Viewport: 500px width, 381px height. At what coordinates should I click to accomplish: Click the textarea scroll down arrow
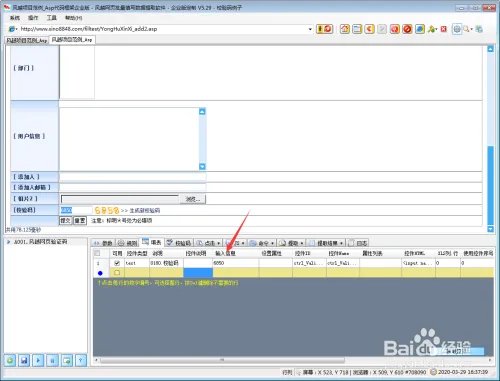point(202,166)
